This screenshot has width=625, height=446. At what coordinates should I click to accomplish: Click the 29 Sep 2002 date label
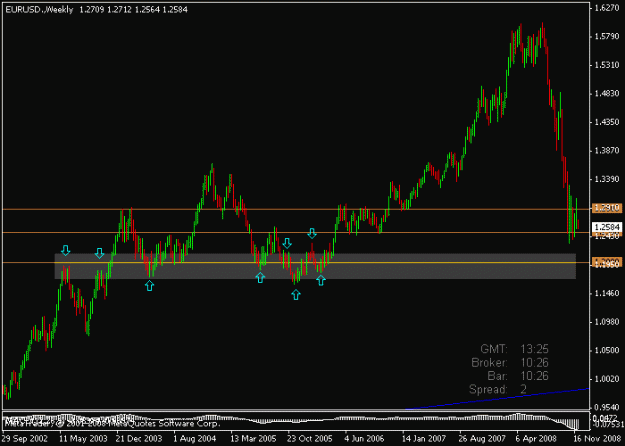coord(26,439)
